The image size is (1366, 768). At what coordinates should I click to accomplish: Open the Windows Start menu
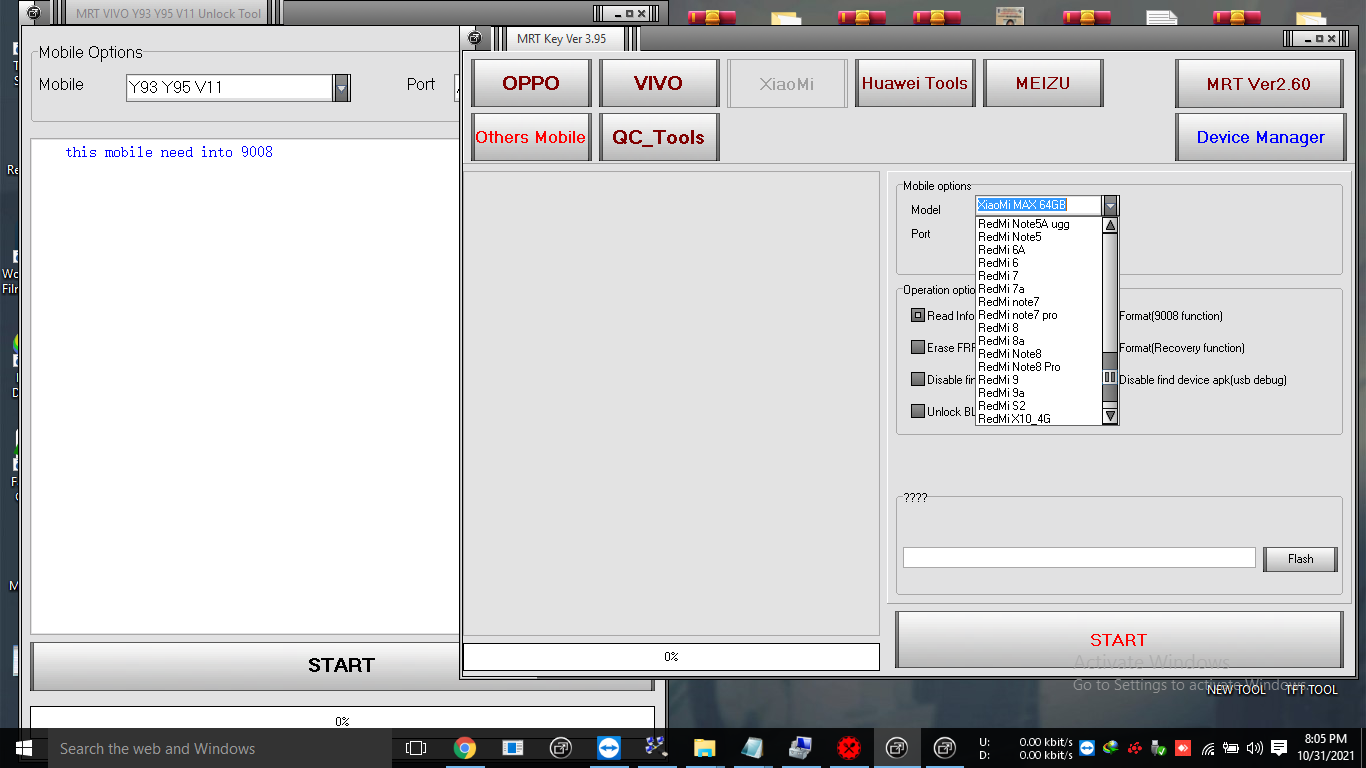[24, 748]
